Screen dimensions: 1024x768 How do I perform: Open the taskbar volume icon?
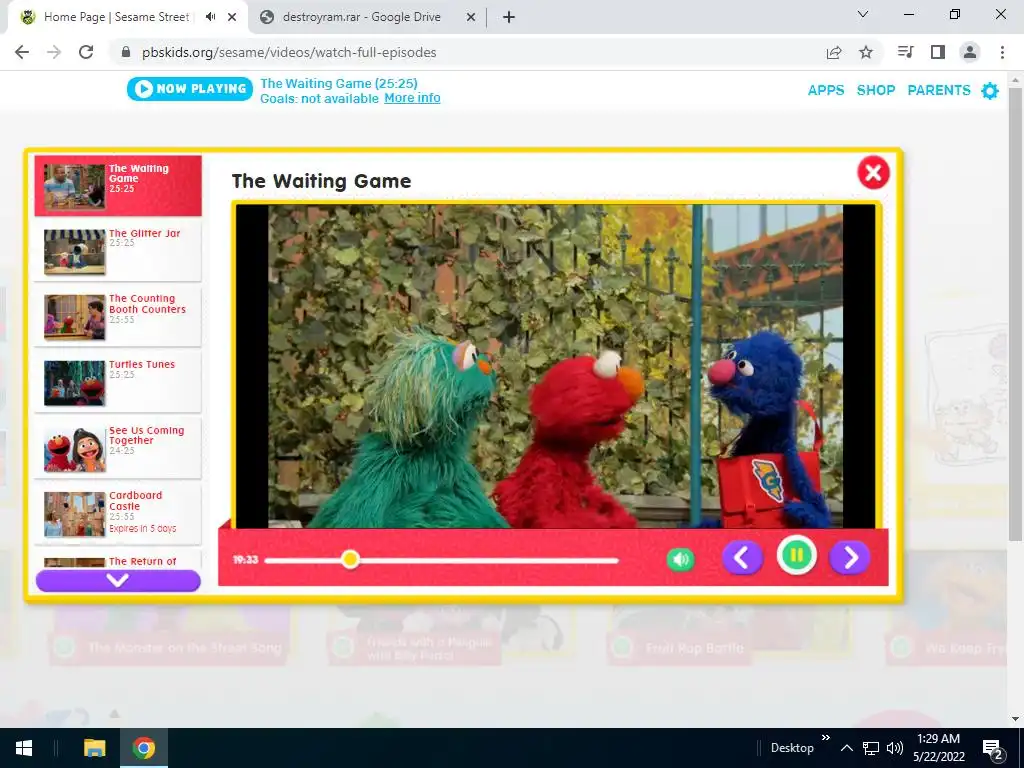pyautogui.click(x=895, y=748)
